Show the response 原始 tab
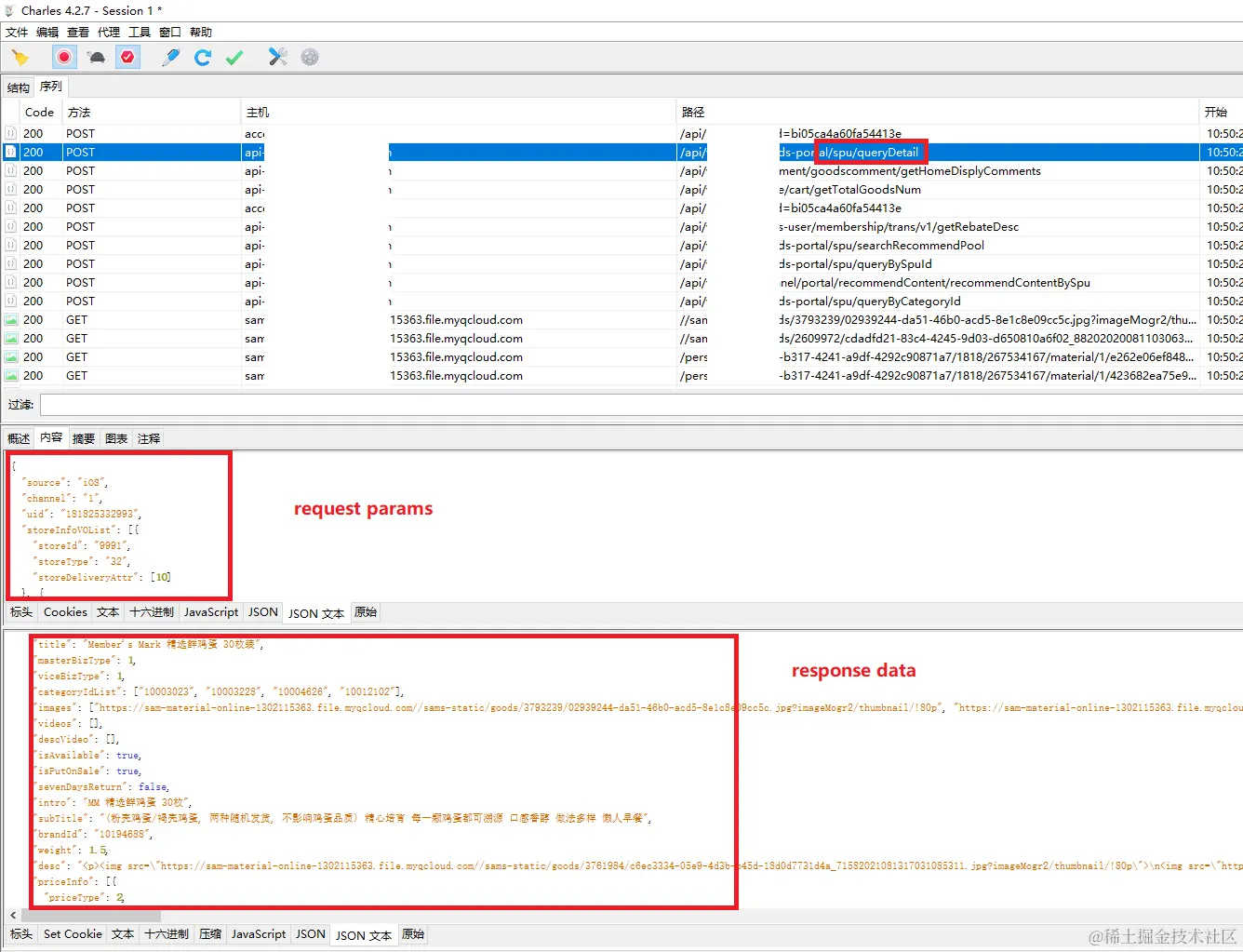The image size is (1243, 952). pos(413,934)
